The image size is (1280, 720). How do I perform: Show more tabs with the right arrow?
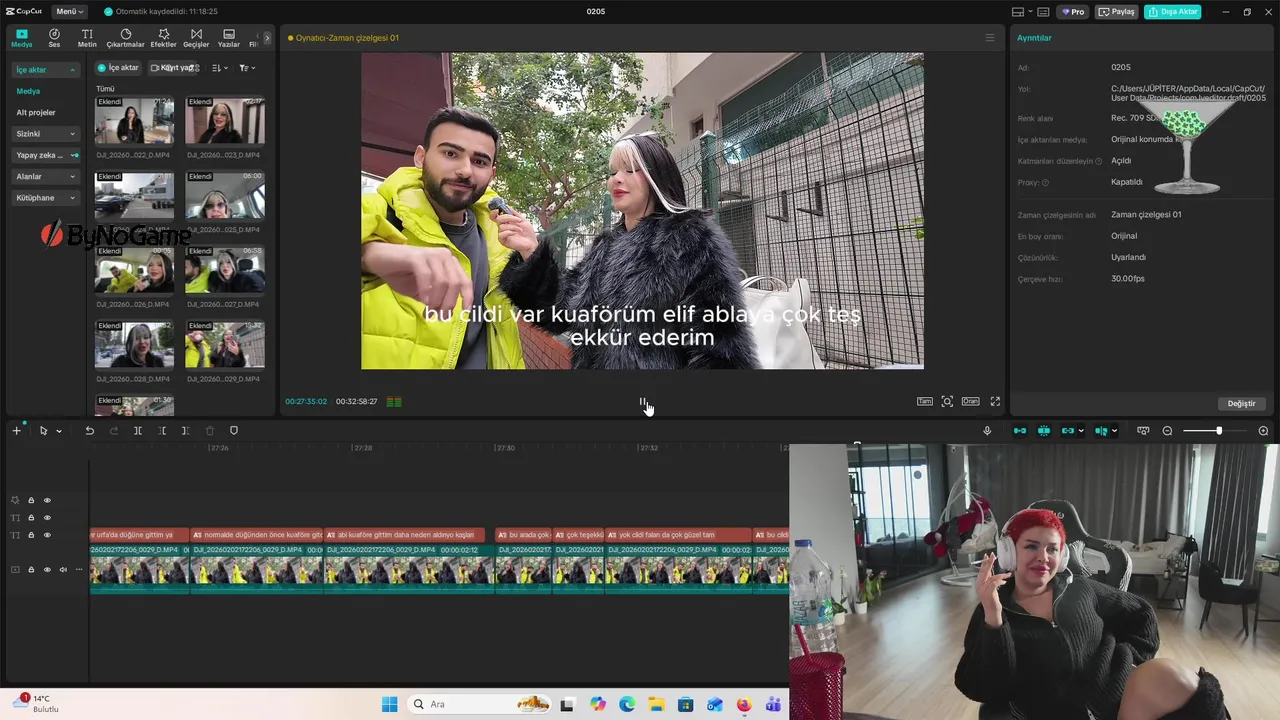click(267, 38)
